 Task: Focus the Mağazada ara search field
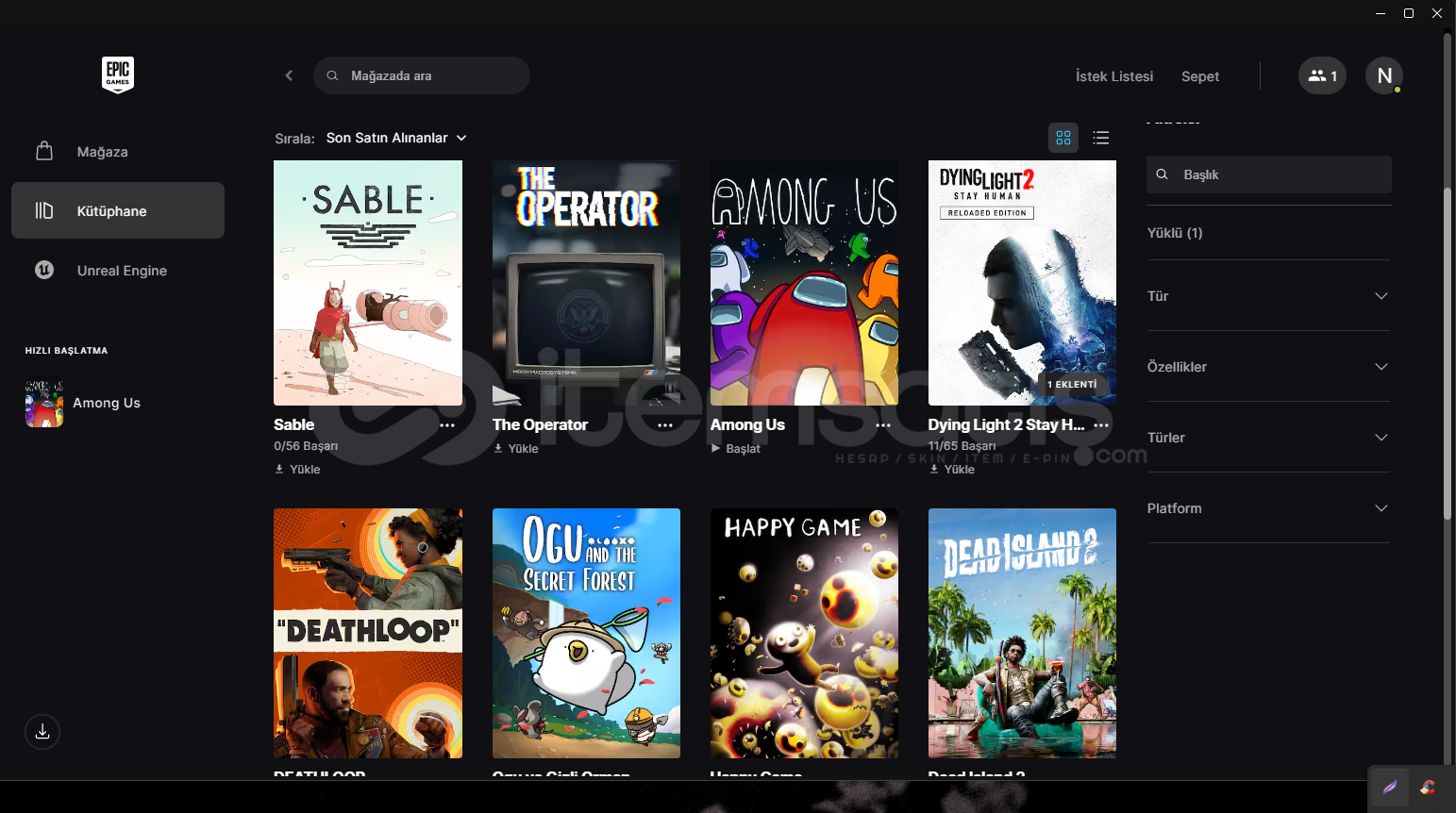422,75
